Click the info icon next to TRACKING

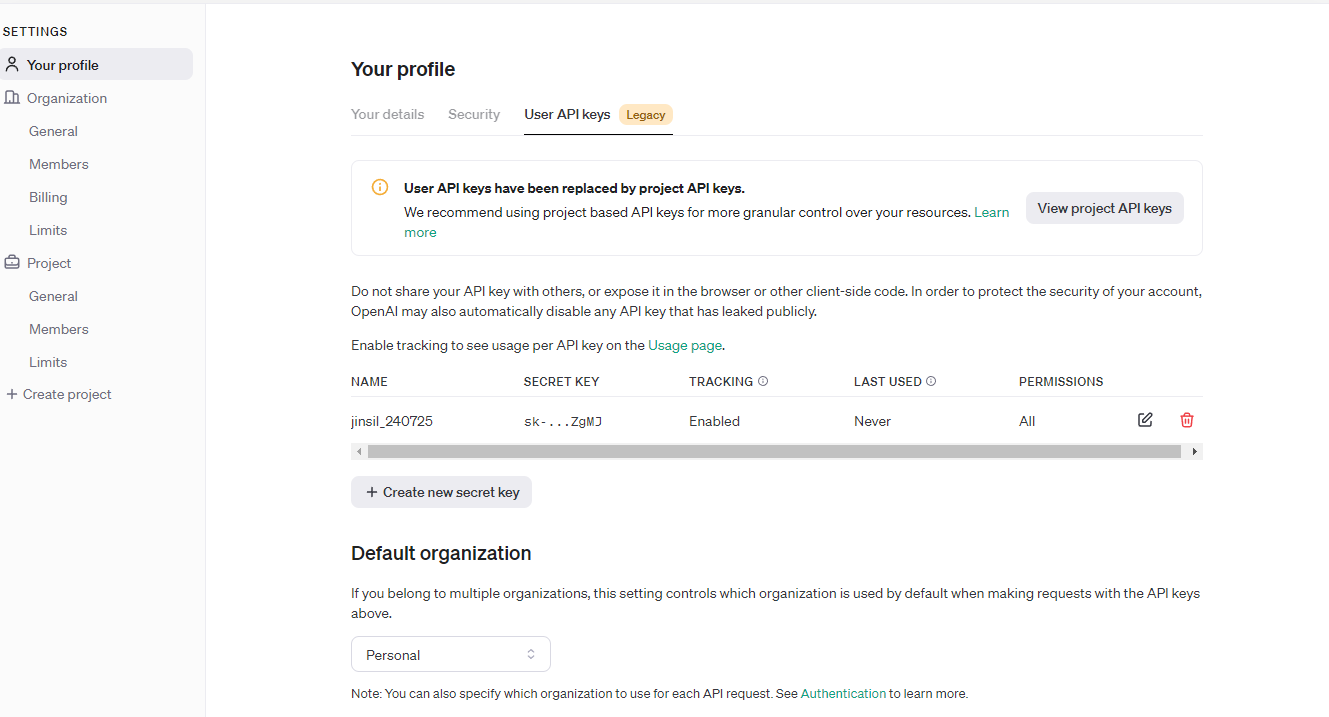(763, 381)
